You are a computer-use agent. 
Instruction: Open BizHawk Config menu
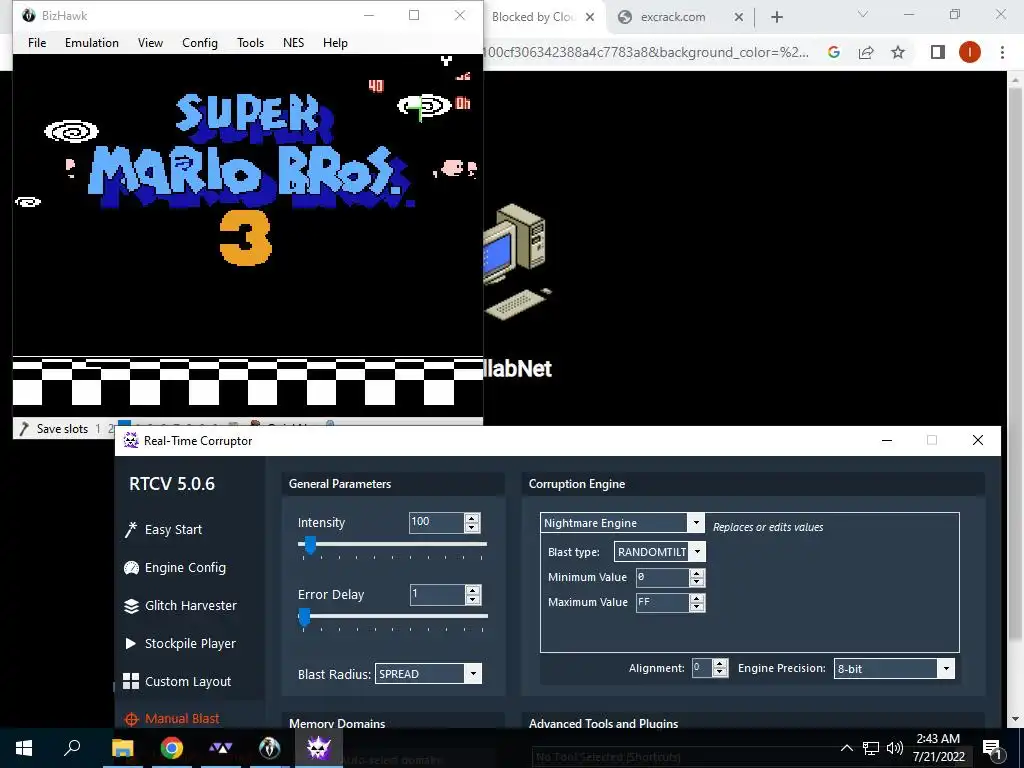pos(200,42)
